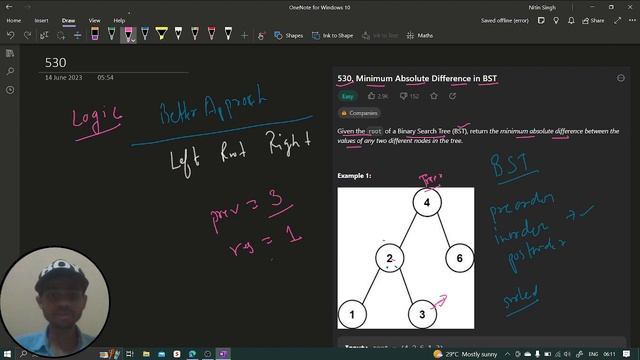Click the Share button
This screenshot has width=640, height=360.
593,20
